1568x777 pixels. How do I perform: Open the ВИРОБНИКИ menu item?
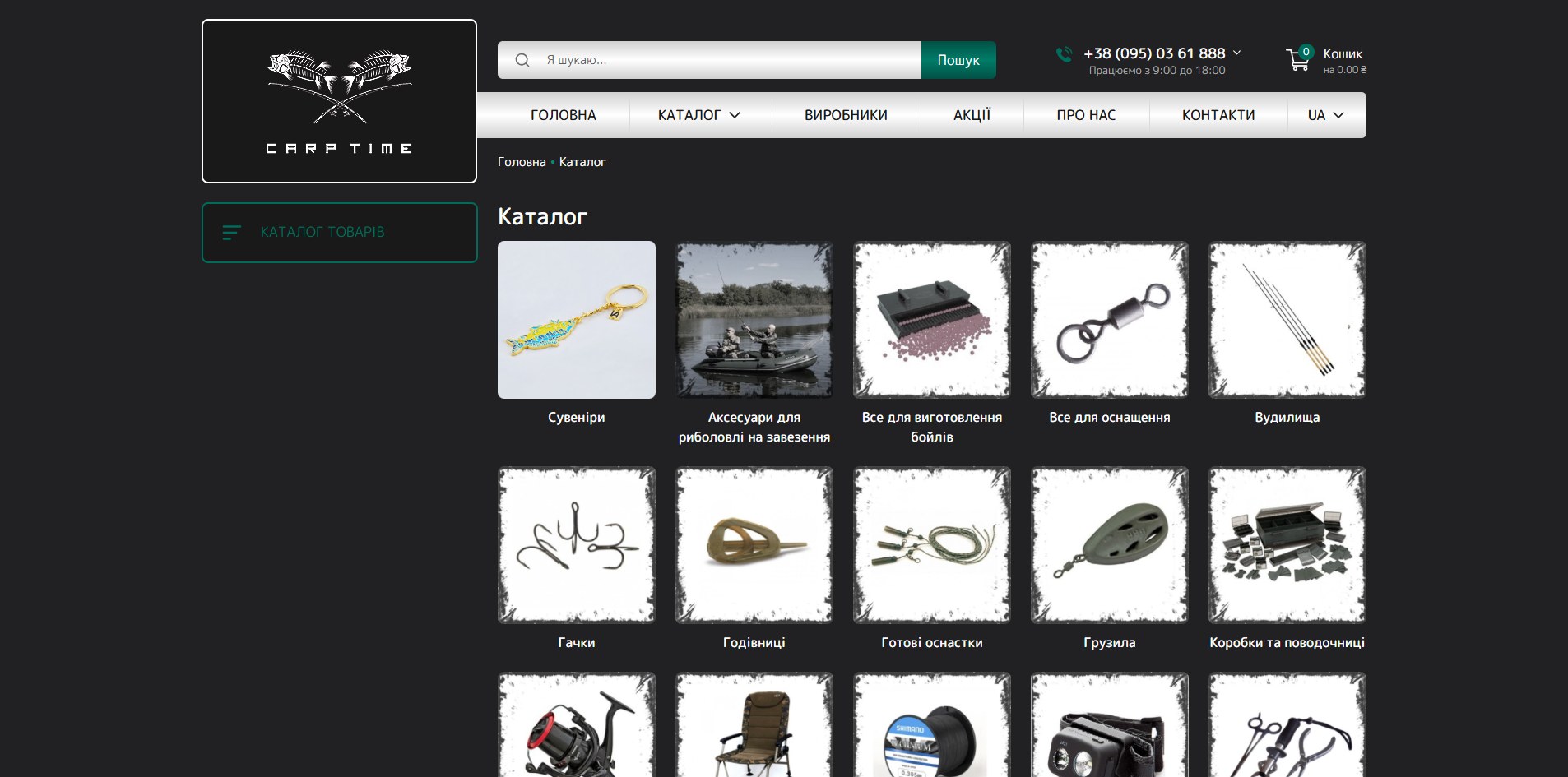(846, 115)
